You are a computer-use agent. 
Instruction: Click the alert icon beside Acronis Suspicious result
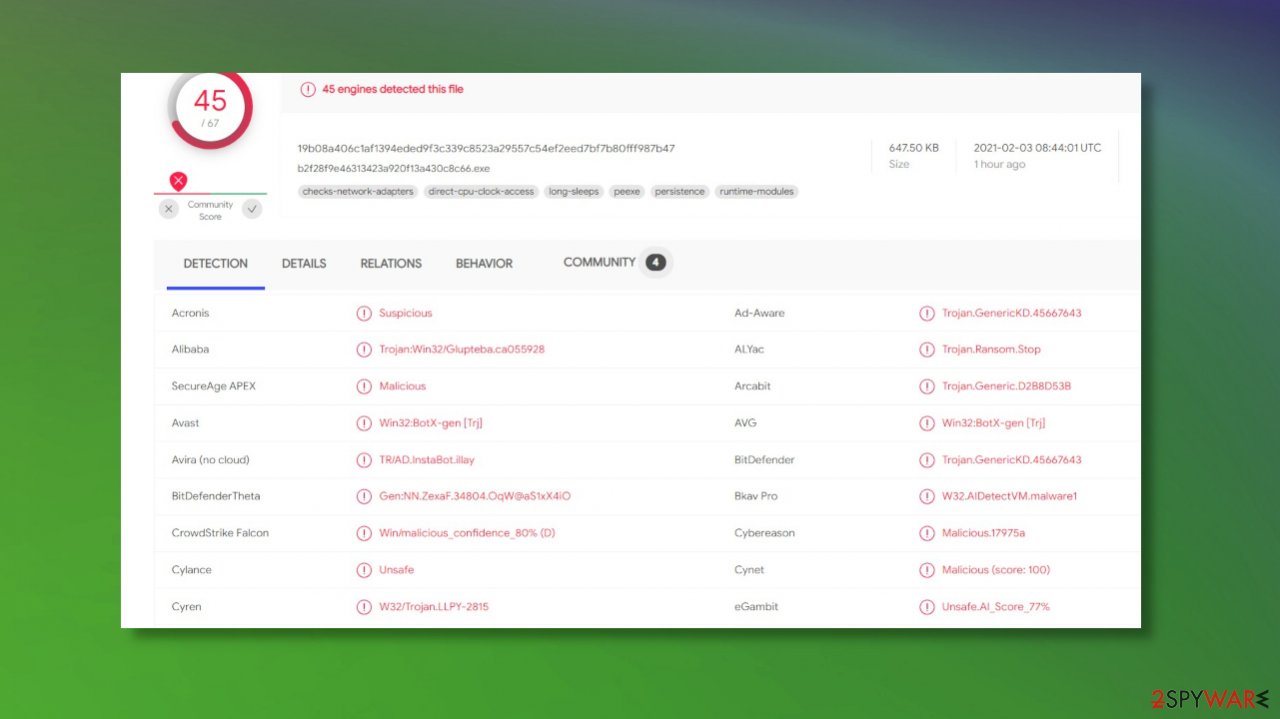[x=364, y=313]
